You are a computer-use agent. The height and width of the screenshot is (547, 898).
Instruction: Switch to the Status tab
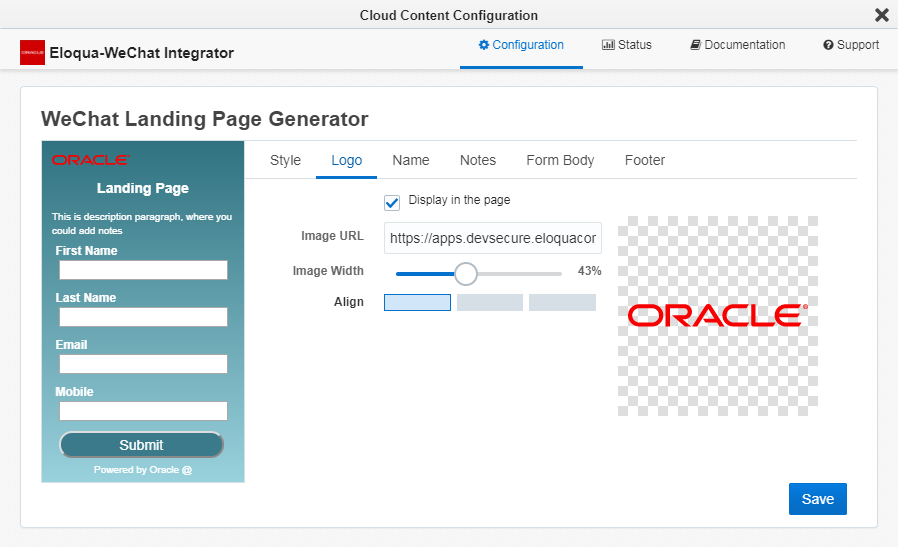pos(627,45)
